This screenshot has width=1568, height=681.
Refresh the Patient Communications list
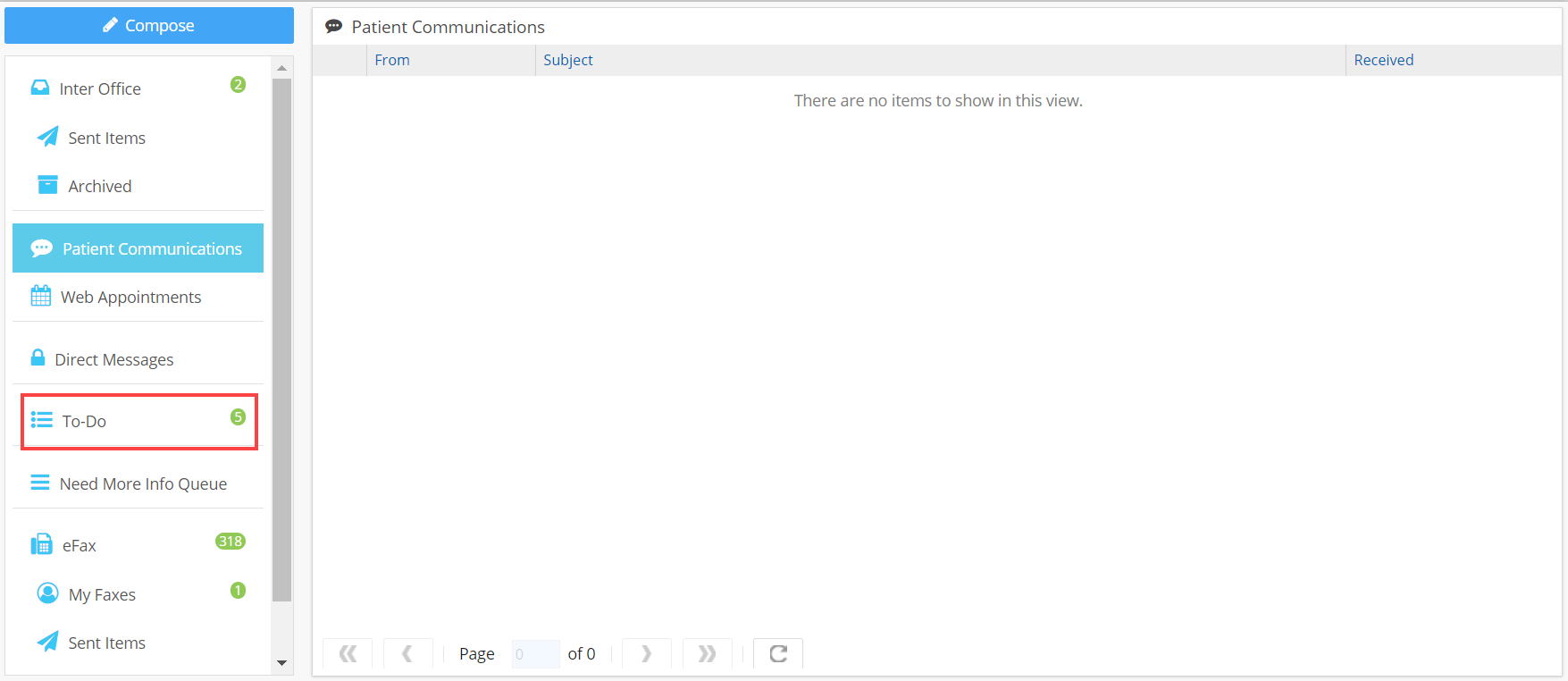coord(778,653)
